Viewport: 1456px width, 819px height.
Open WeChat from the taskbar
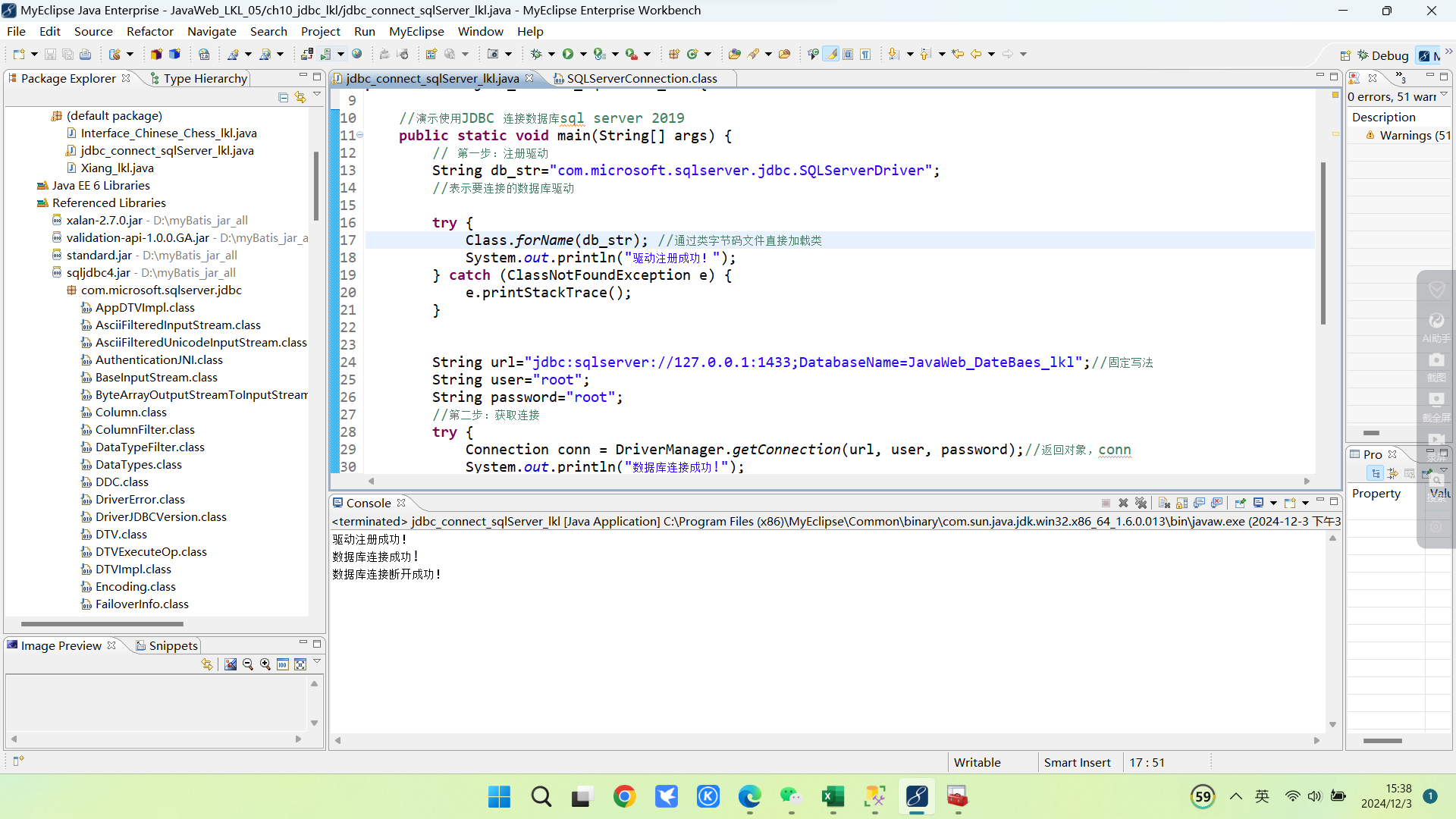click(791, 796)
